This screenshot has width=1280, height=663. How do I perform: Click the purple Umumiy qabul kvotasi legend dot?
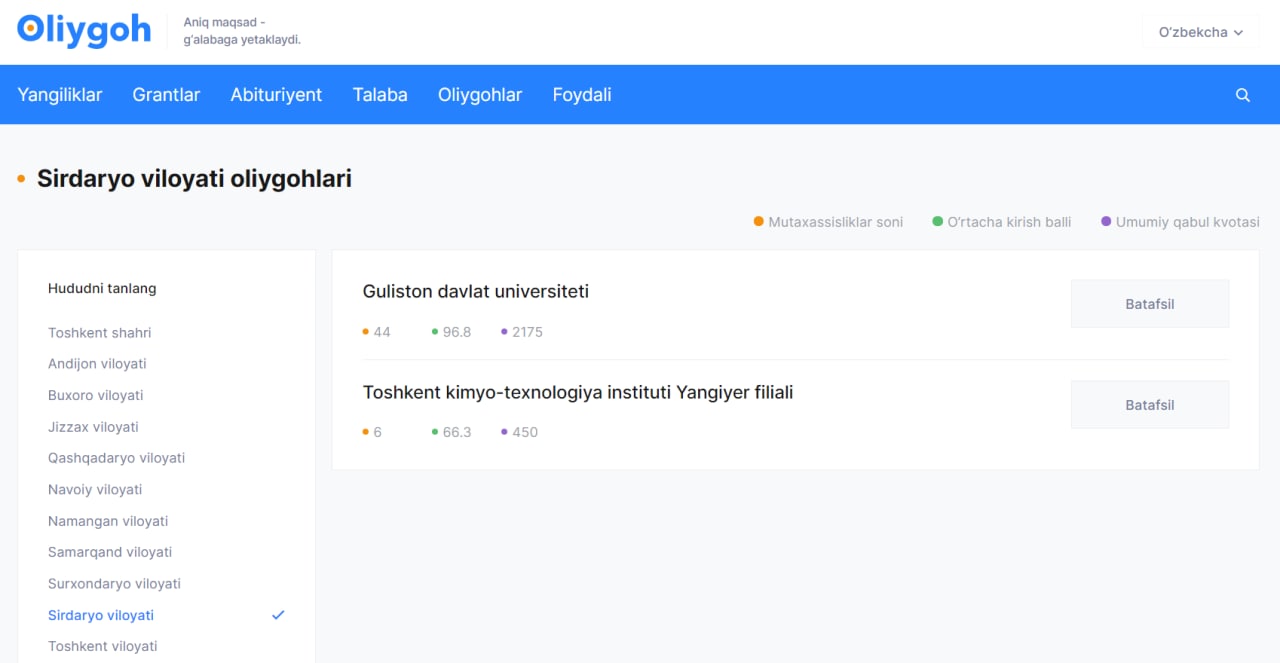(1106, 222)
